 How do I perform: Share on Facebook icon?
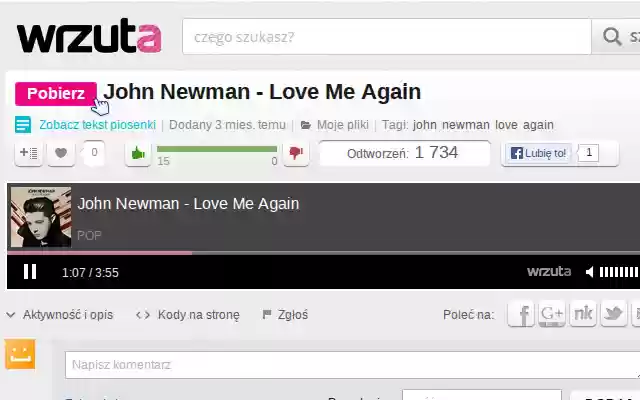[521, 314]
